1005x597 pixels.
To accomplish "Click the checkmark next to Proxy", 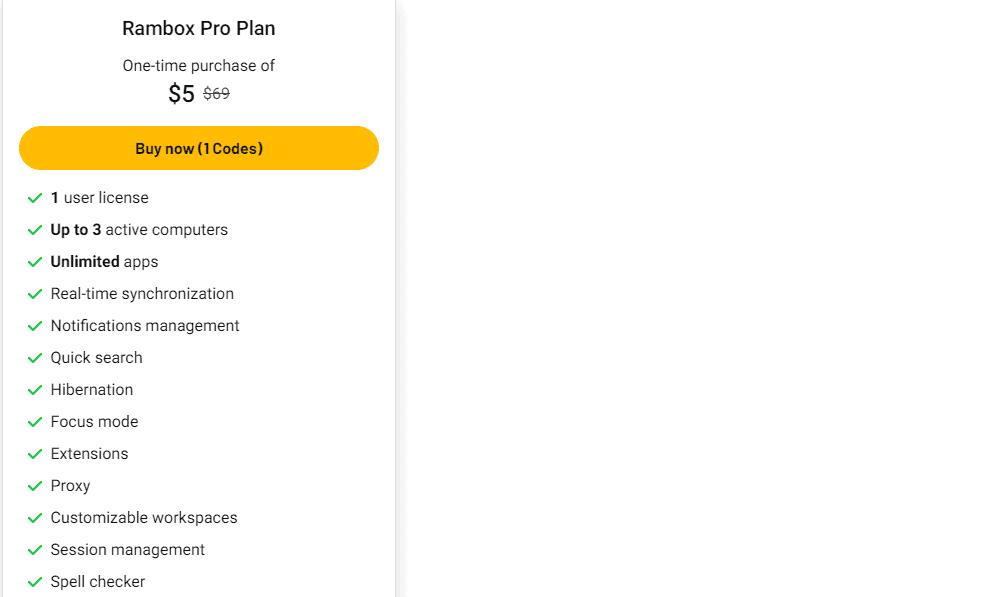I will click(35, 486).
